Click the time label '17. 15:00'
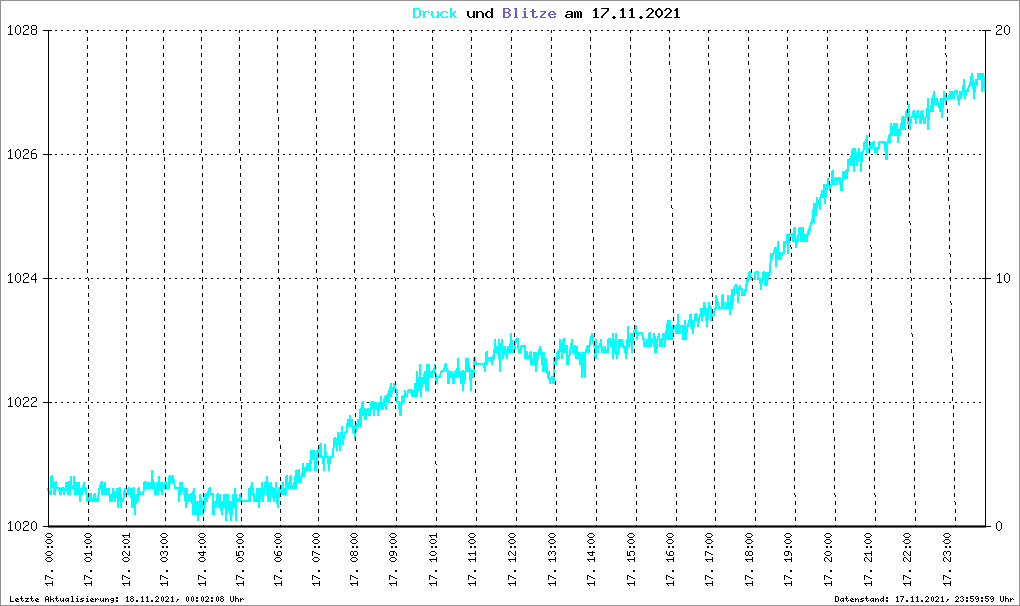The height and width of the screenshot is (606, 1020). (x=631, y=559)
